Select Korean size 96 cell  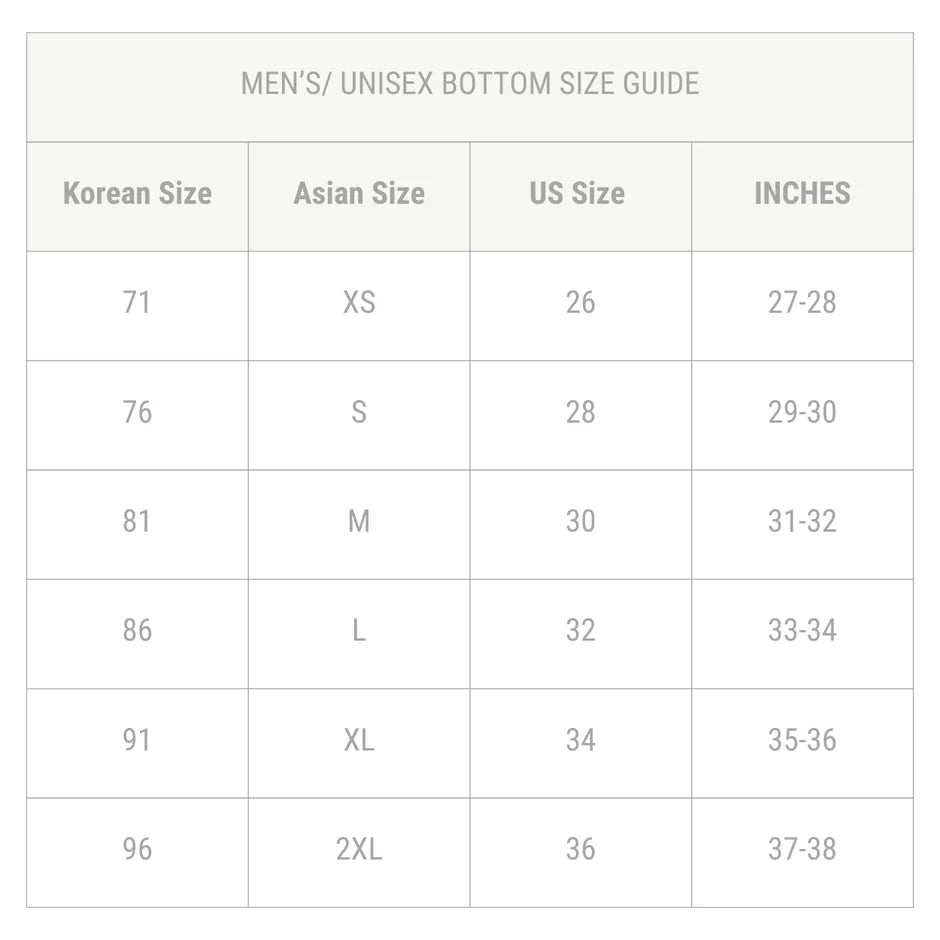137,849
